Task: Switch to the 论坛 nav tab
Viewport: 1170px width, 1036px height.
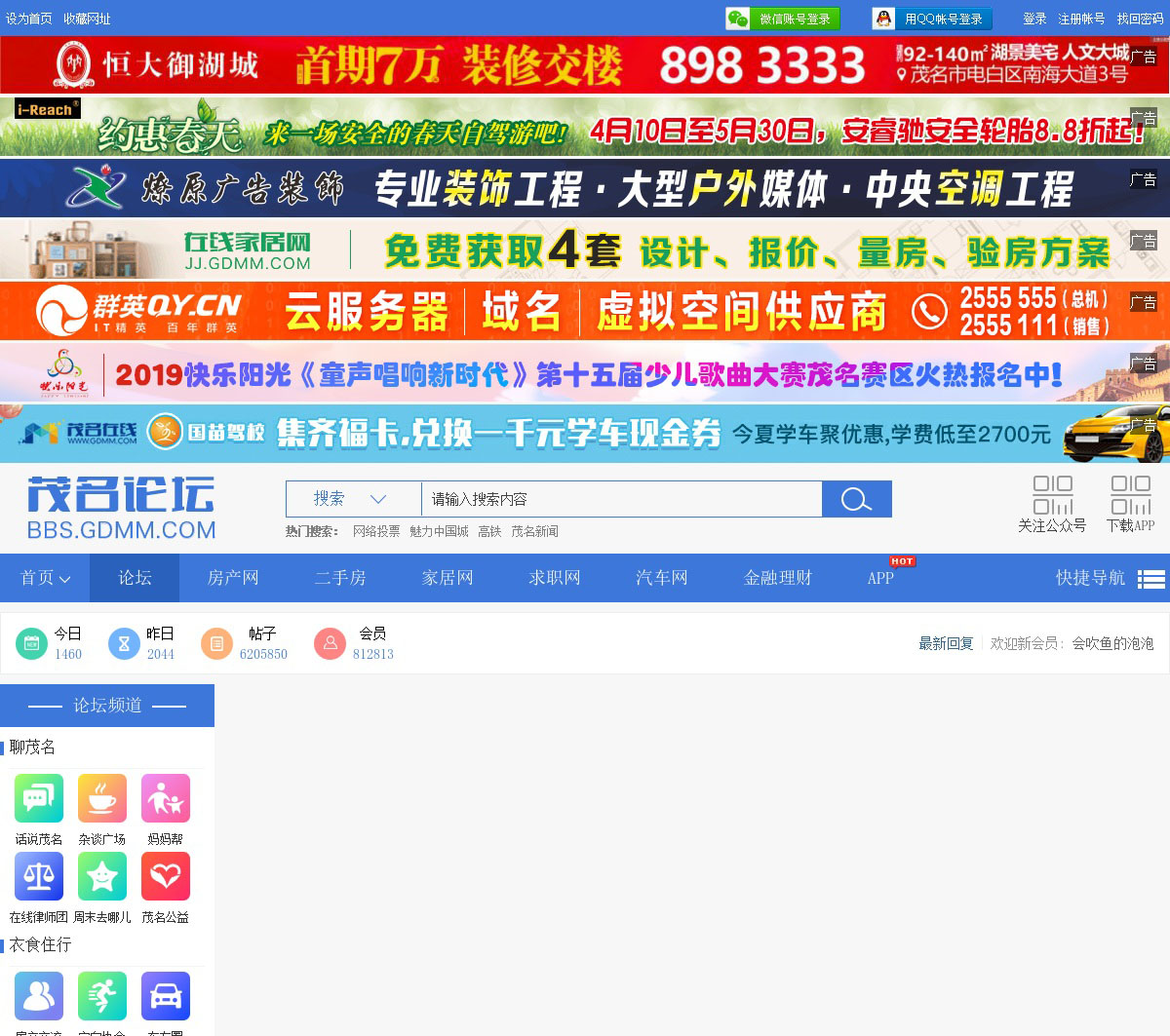Action: 135,578
